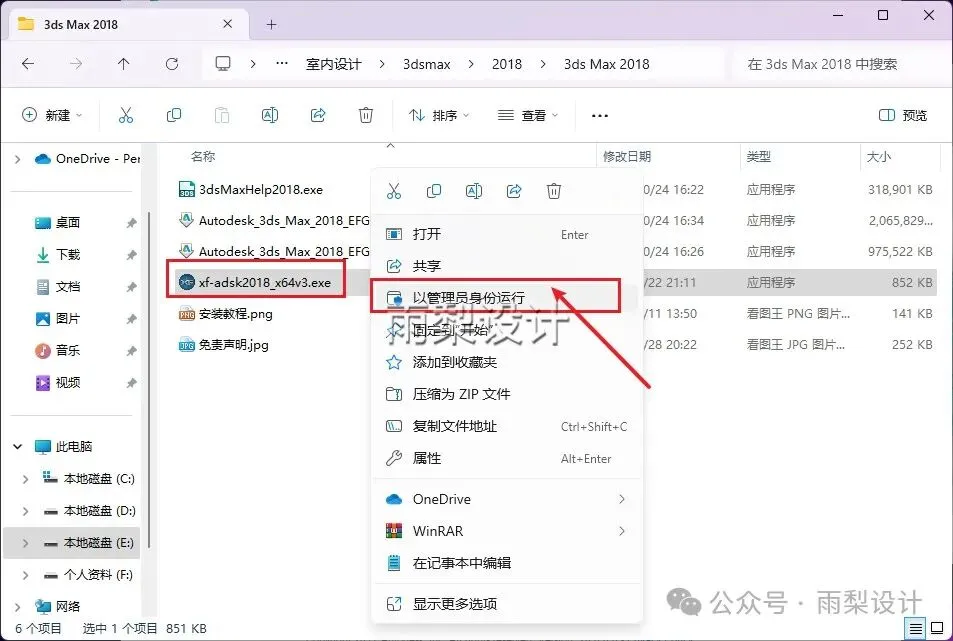
Task: Expand the 网络 tree node
Action: tap(18, 606)
